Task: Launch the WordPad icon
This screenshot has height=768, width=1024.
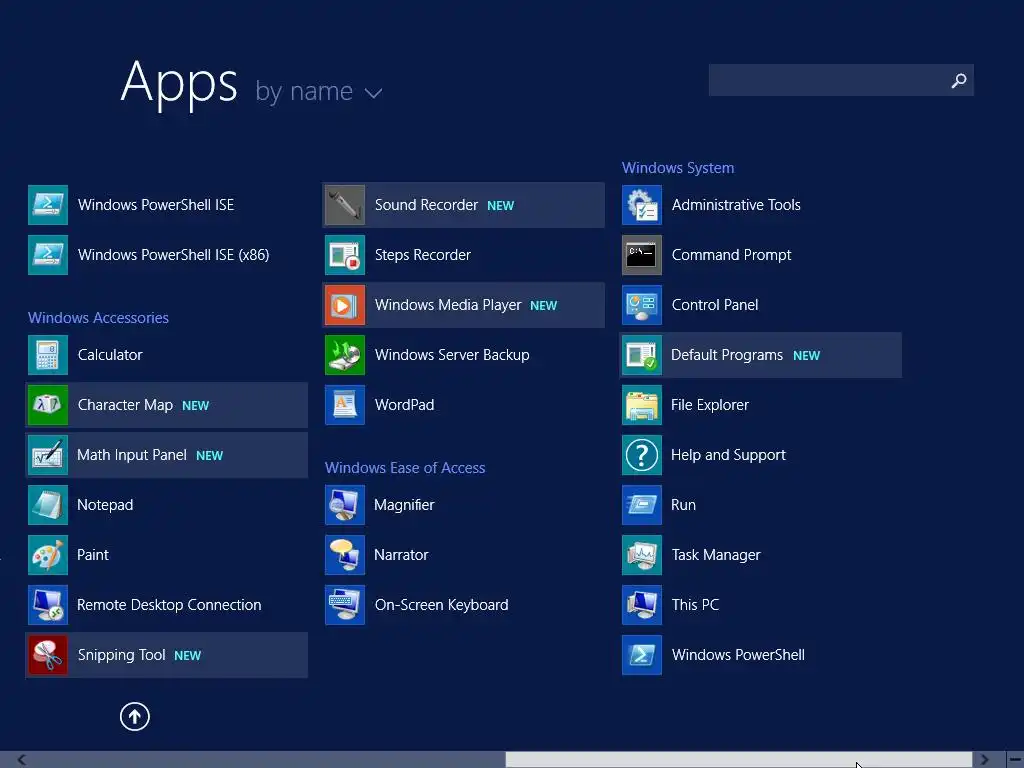Action: pyautogui.click(x=345, y=405)
